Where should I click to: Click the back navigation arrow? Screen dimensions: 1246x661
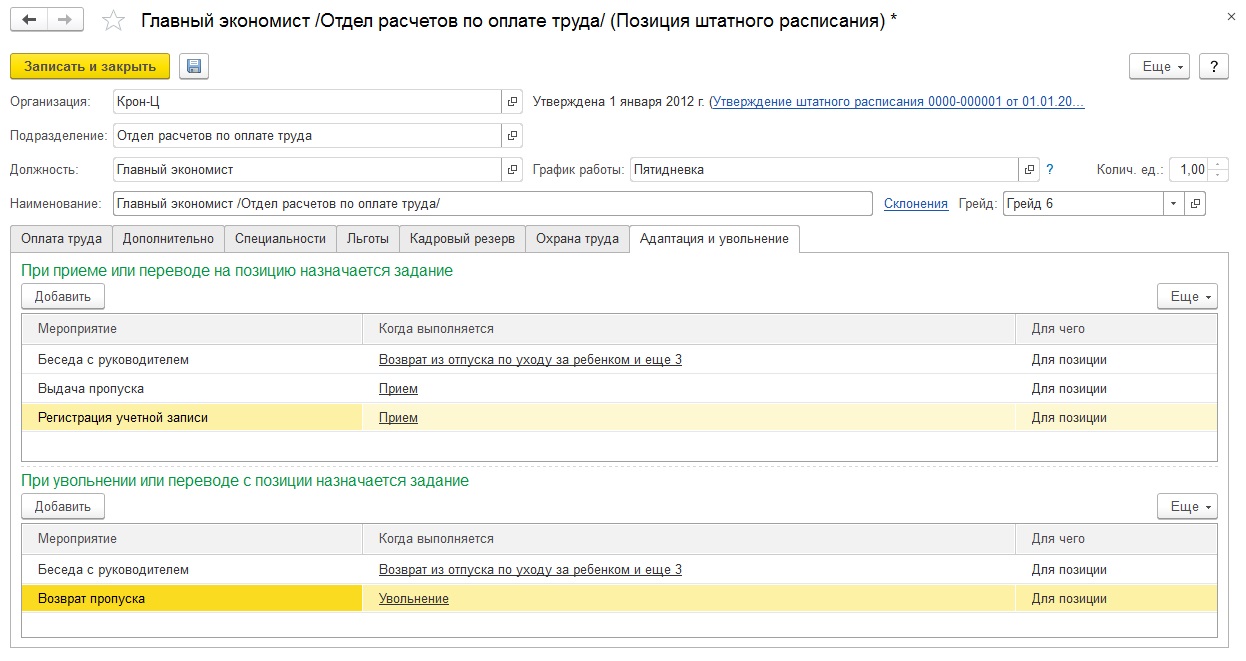(x=30, y=20)
